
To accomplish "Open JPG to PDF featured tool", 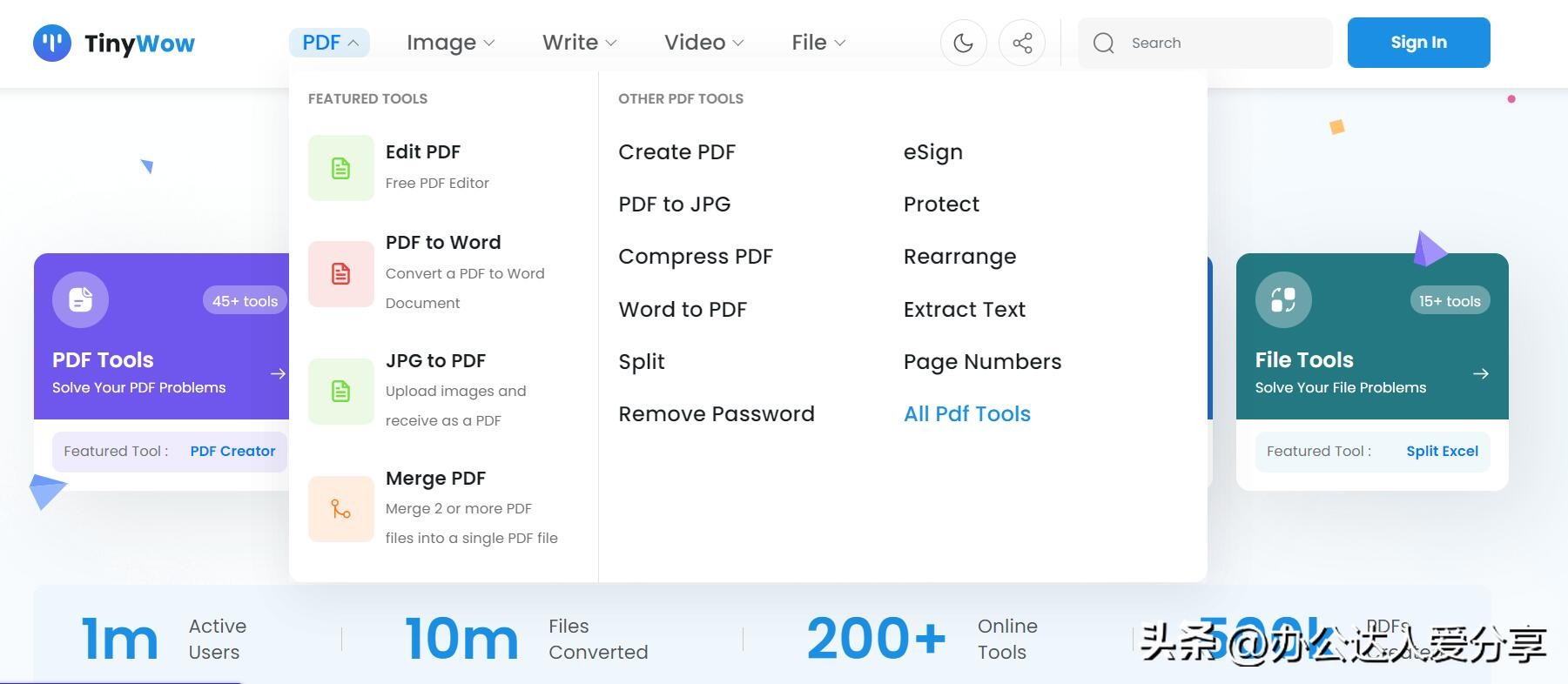I will point(435,361).
